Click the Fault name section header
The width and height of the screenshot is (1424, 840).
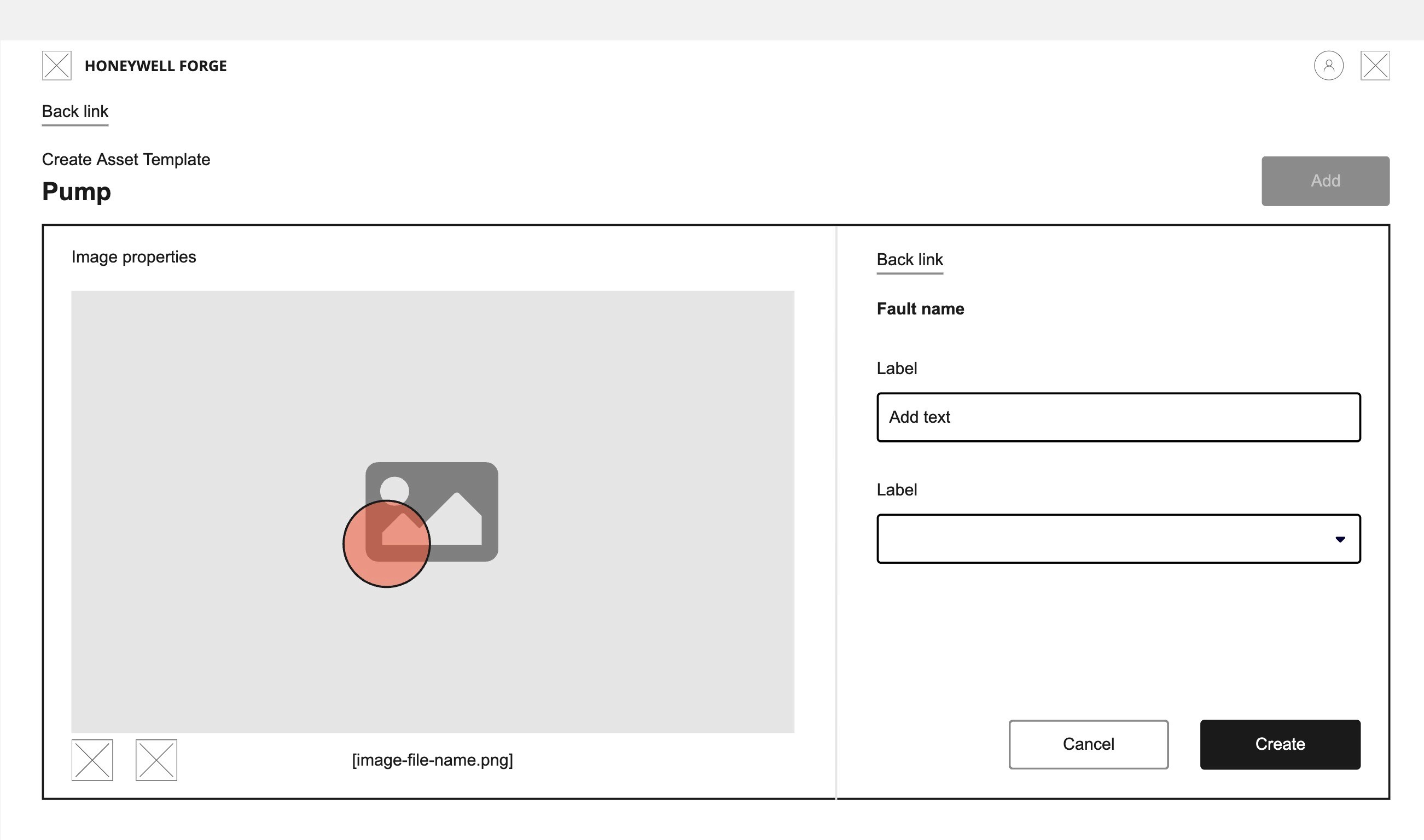click(919, 308)
